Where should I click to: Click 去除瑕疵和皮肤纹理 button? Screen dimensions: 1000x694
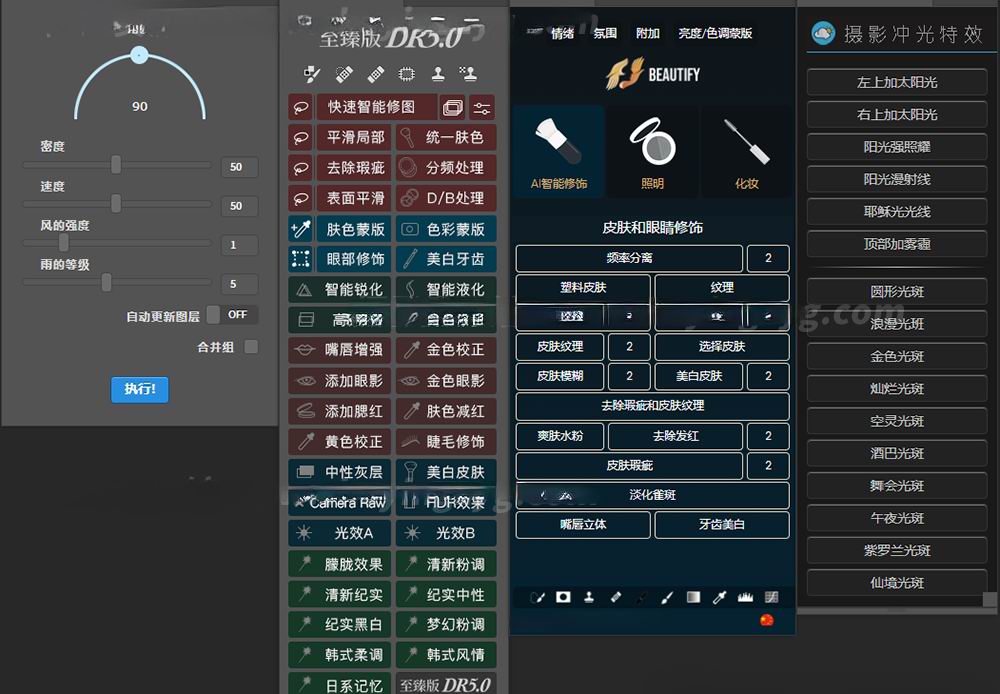click(x=652, y=406)
